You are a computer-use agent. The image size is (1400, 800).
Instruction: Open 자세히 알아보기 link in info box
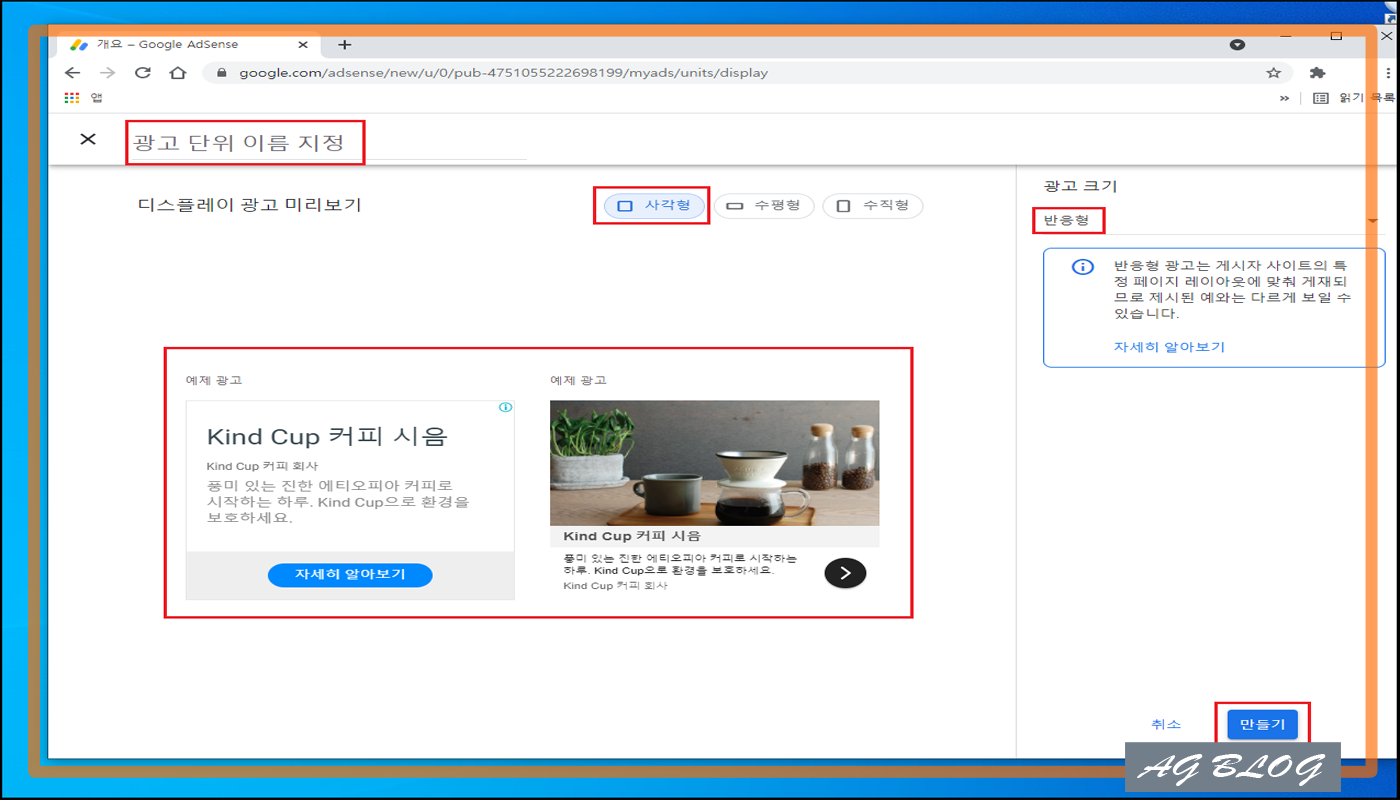tap(1169, 347)
